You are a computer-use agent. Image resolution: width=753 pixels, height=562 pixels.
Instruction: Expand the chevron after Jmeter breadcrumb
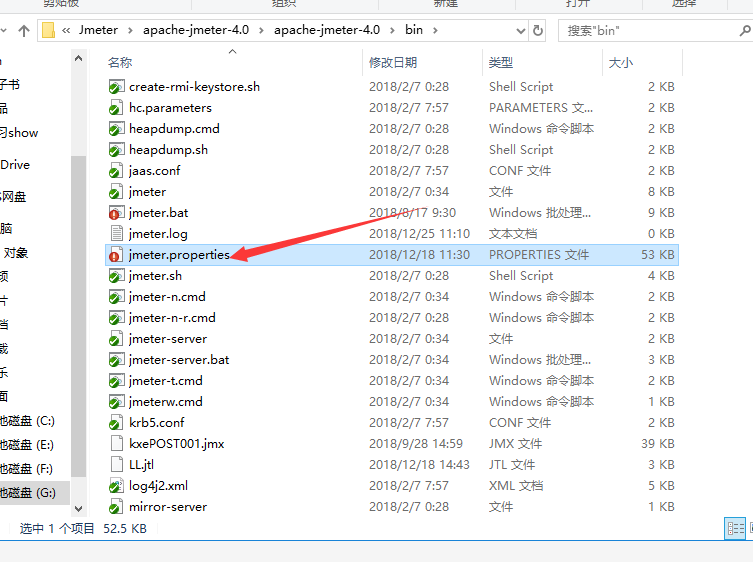click(x=130, y=31)
